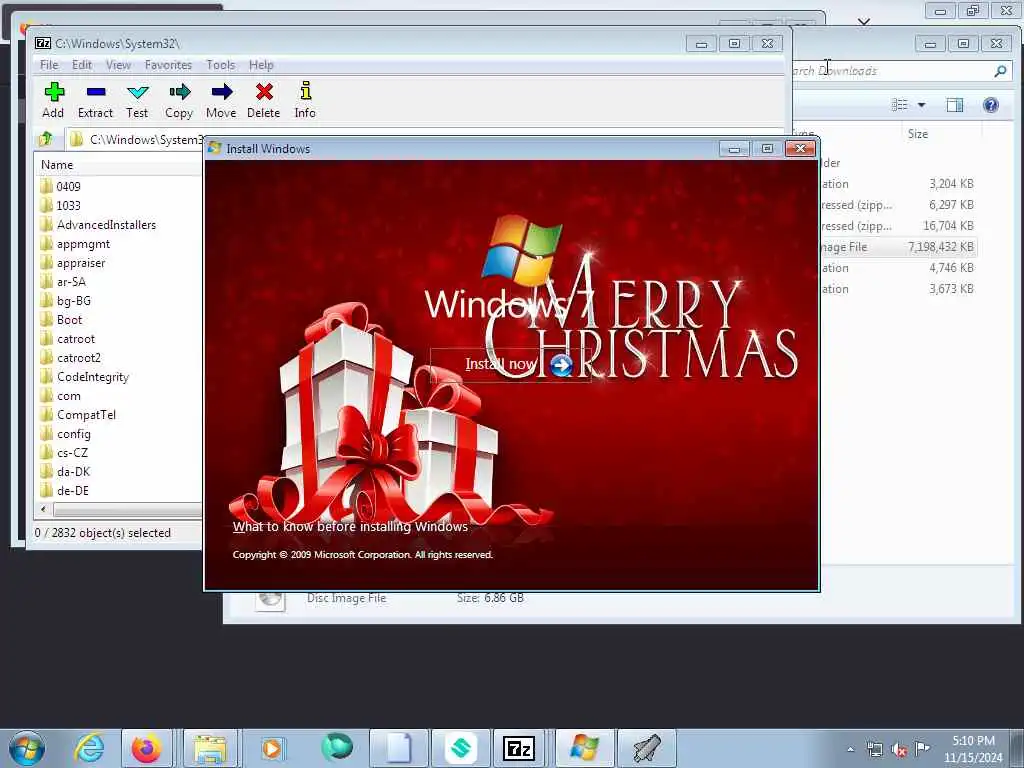Select the AdvancedInstallers folder
The width and height of the screenshot is (1024, 768).
(x=106, y=225)
